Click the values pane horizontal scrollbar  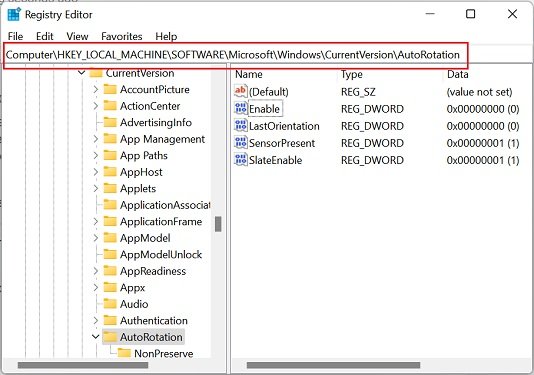(333, 365)
